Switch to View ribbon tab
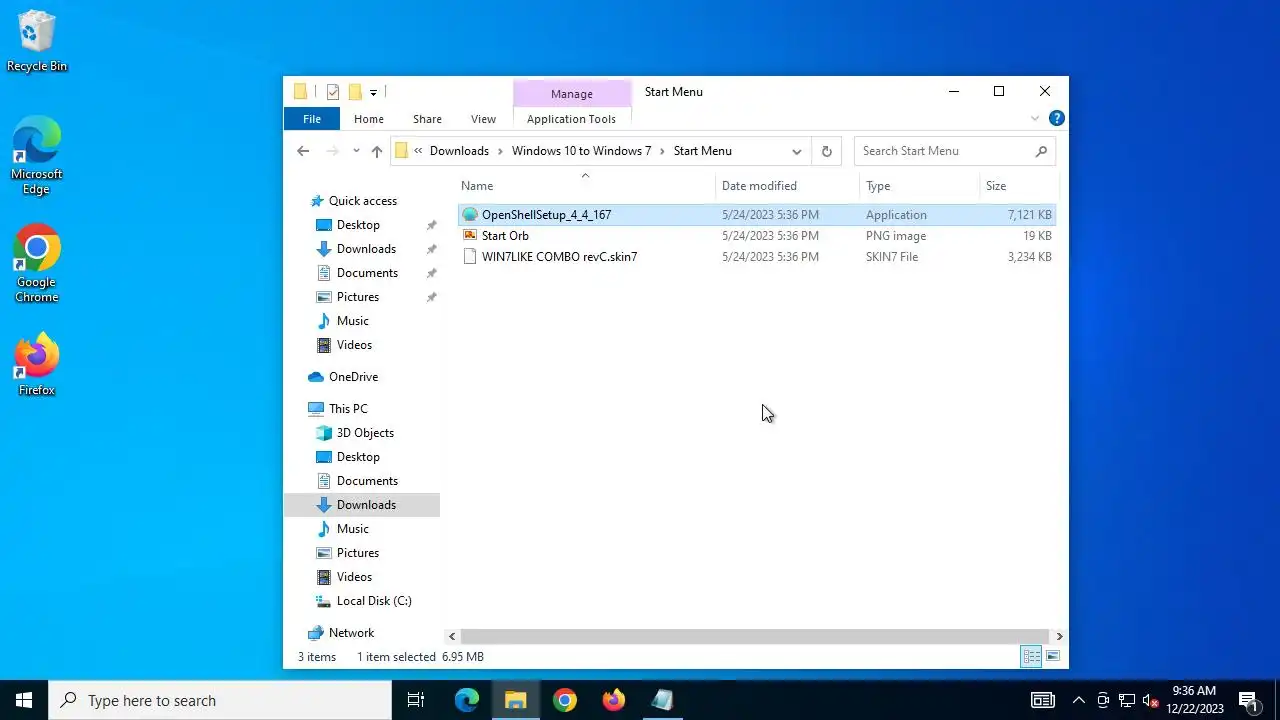Screen dimensions: 1280x720 click(483, 119)
